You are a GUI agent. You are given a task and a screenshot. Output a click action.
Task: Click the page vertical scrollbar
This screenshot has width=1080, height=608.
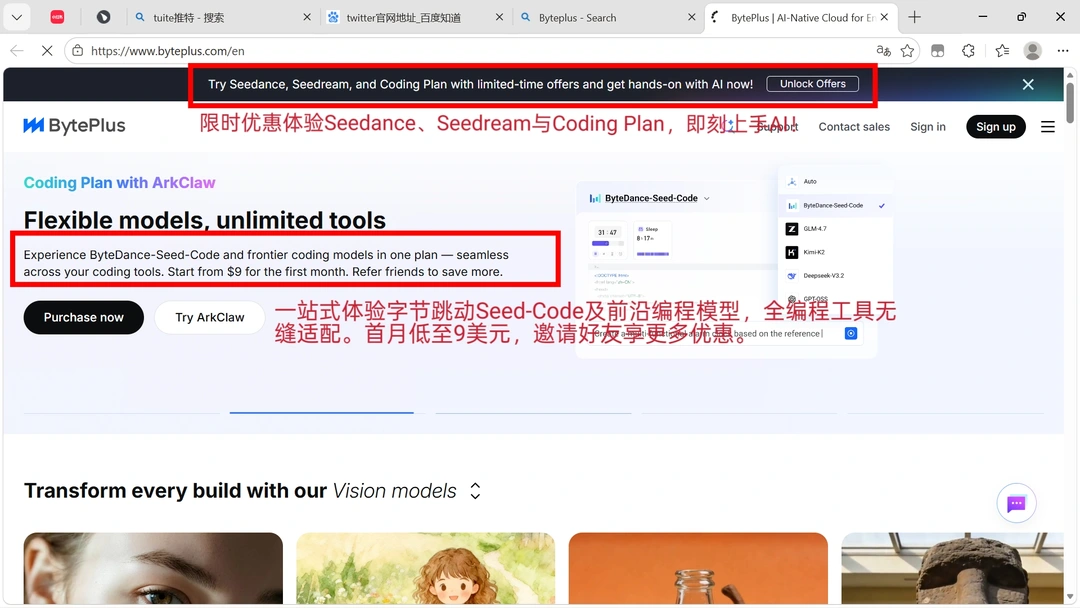coord(1070,103)
